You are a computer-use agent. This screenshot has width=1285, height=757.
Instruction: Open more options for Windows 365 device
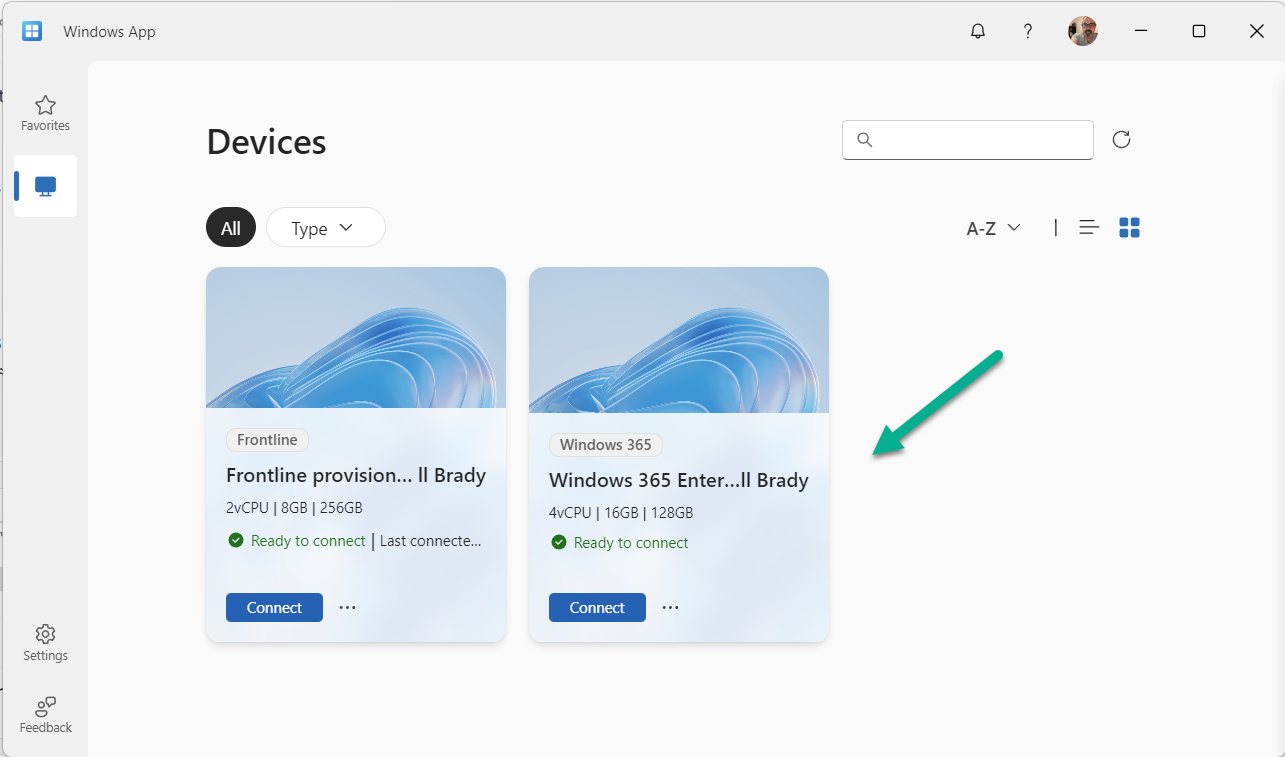[670, 607]
